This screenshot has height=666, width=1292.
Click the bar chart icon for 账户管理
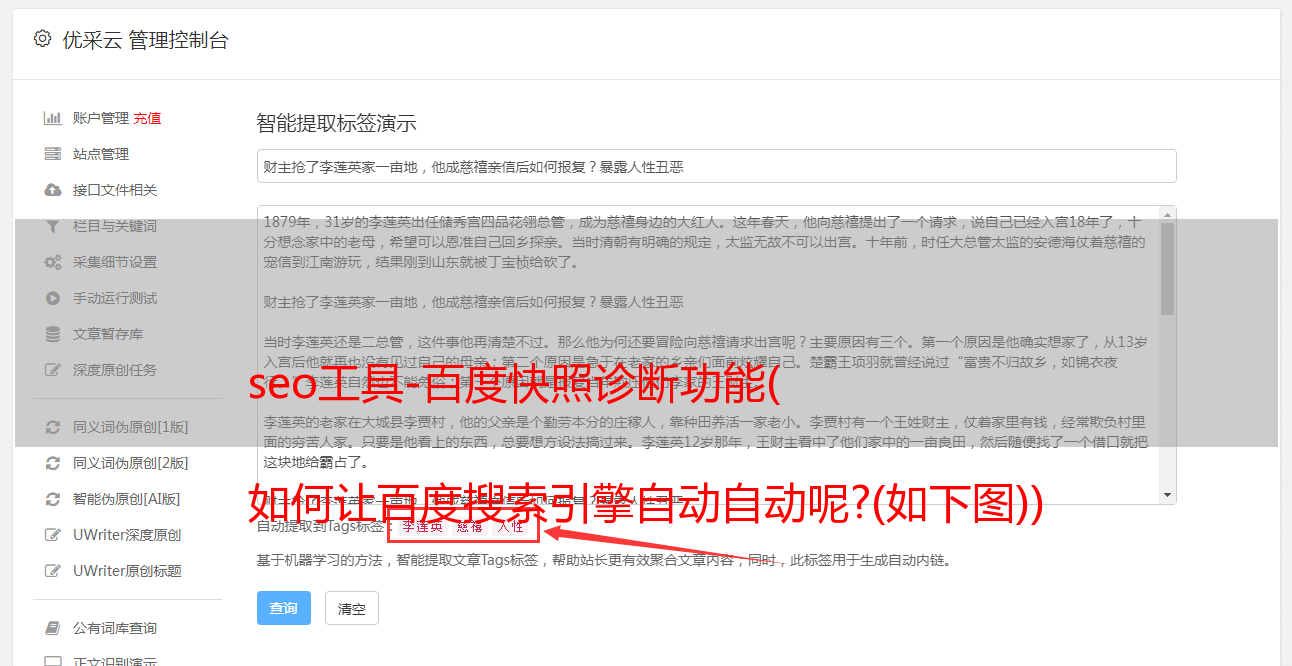52,118
